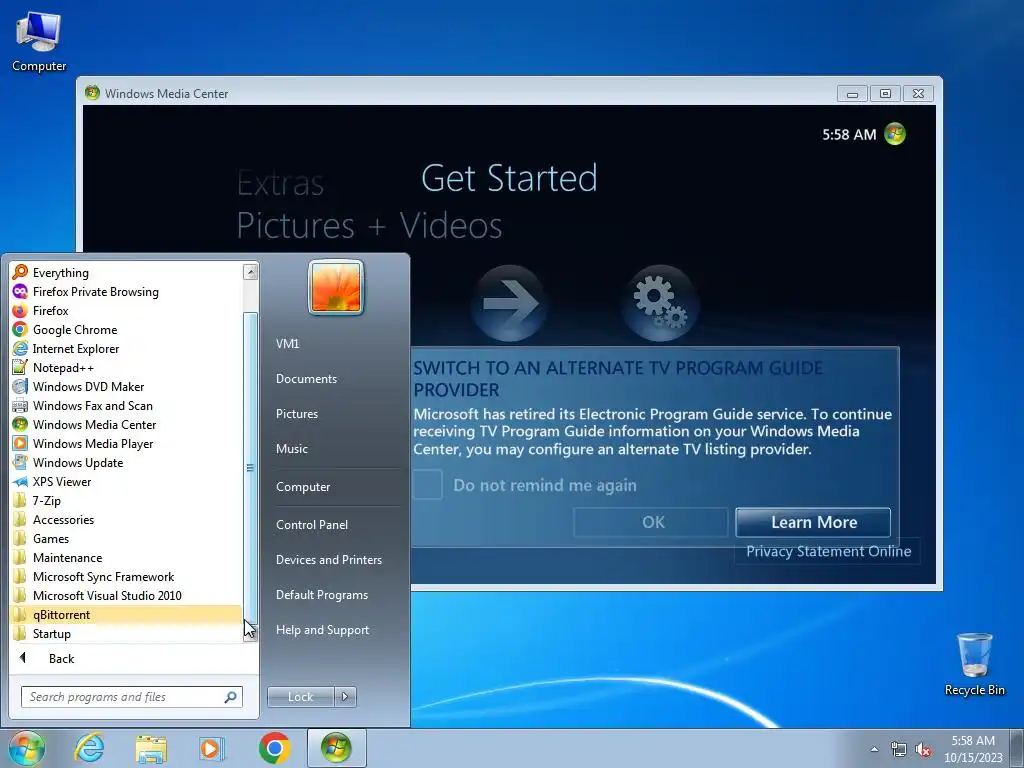1024x768 pixels.
Task: Open Privacy Statement Online link
Action: coord(828,552)
